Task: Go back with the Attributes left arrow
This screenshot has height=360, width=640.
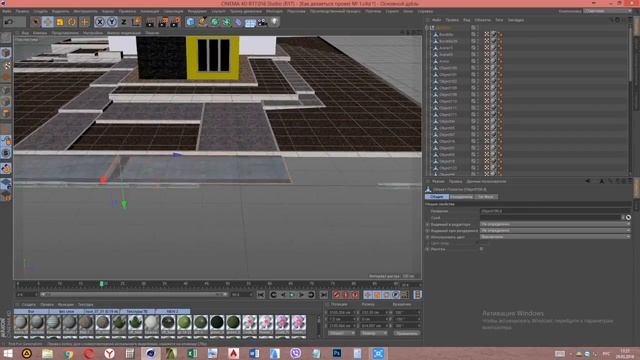Action: pos(588,181)
